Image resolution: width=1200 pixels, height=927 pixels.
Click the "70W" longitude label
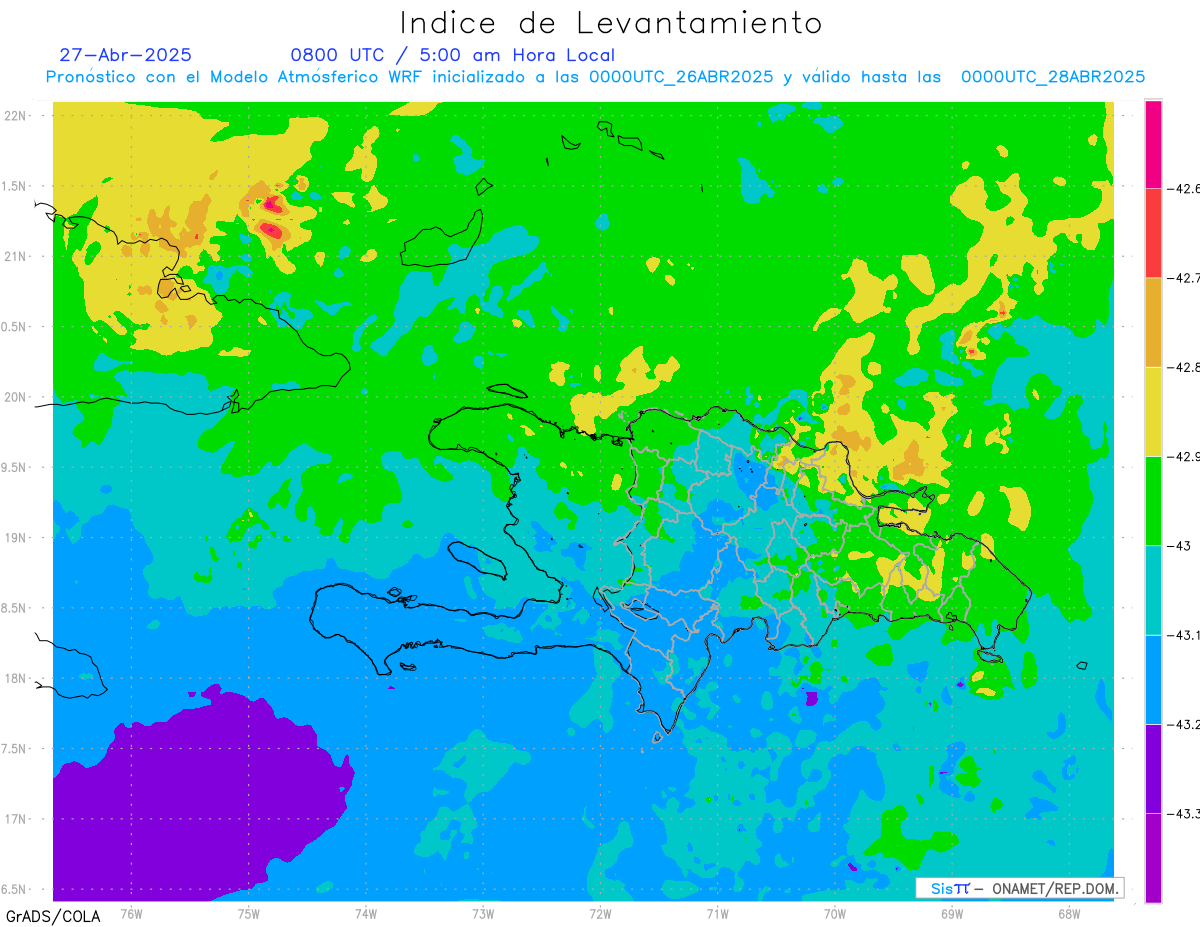[x=835, y=912]
